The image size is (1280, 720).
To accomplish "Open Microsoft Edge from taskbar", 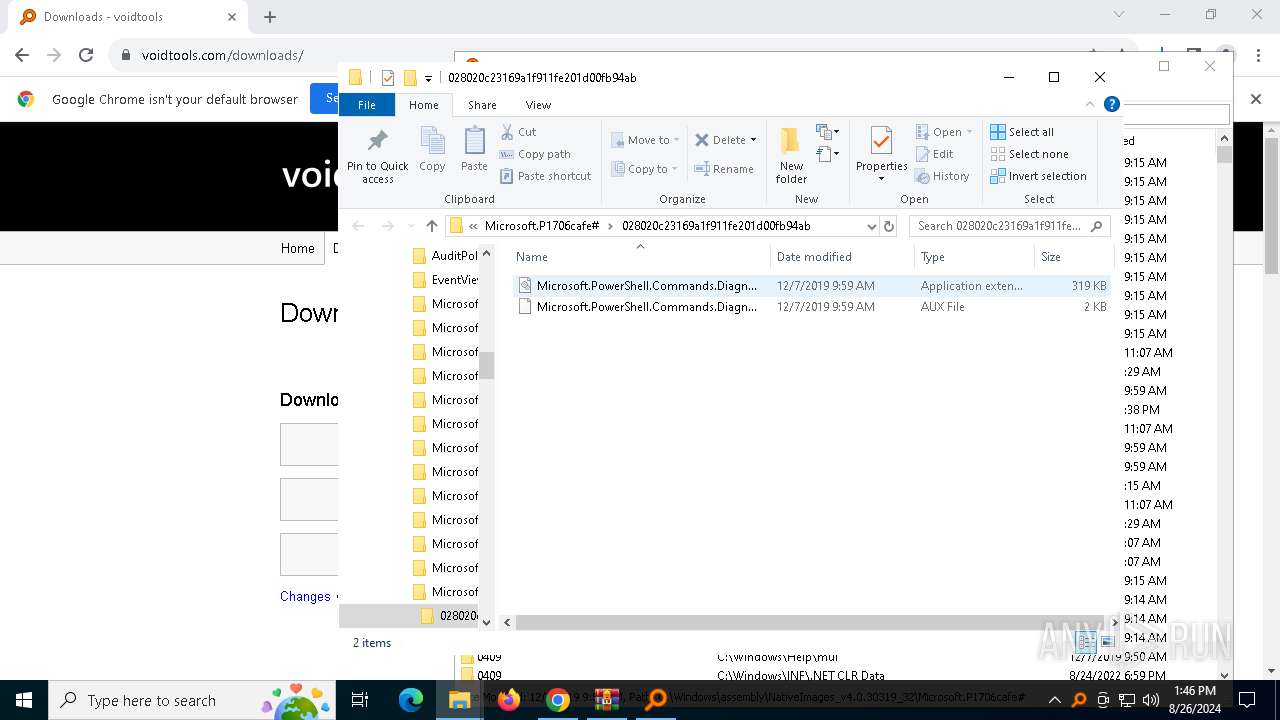I will click(411, 700).
